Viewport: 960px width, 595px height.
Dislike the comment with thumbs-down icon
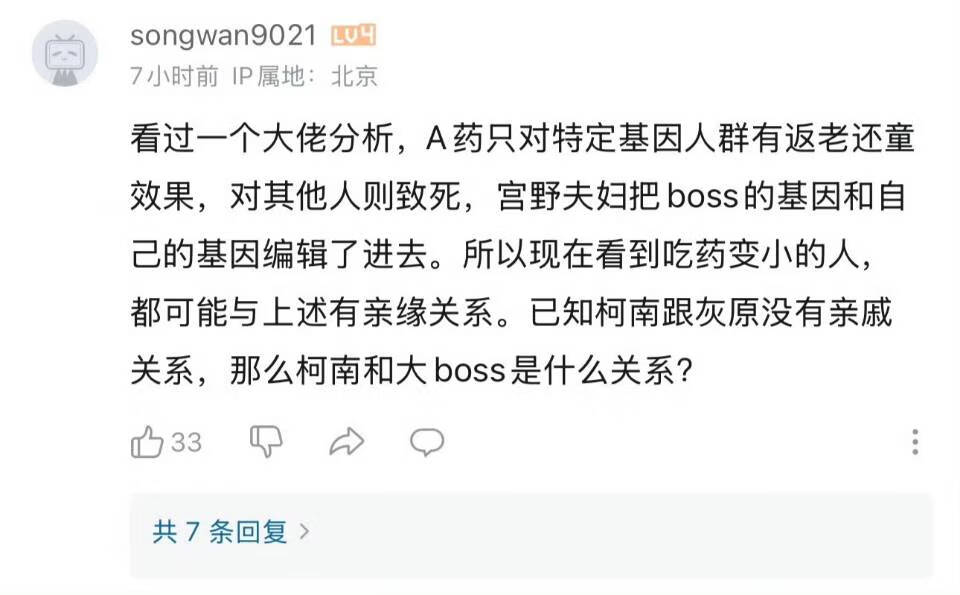pyautogui.click(x=266, y=441)
